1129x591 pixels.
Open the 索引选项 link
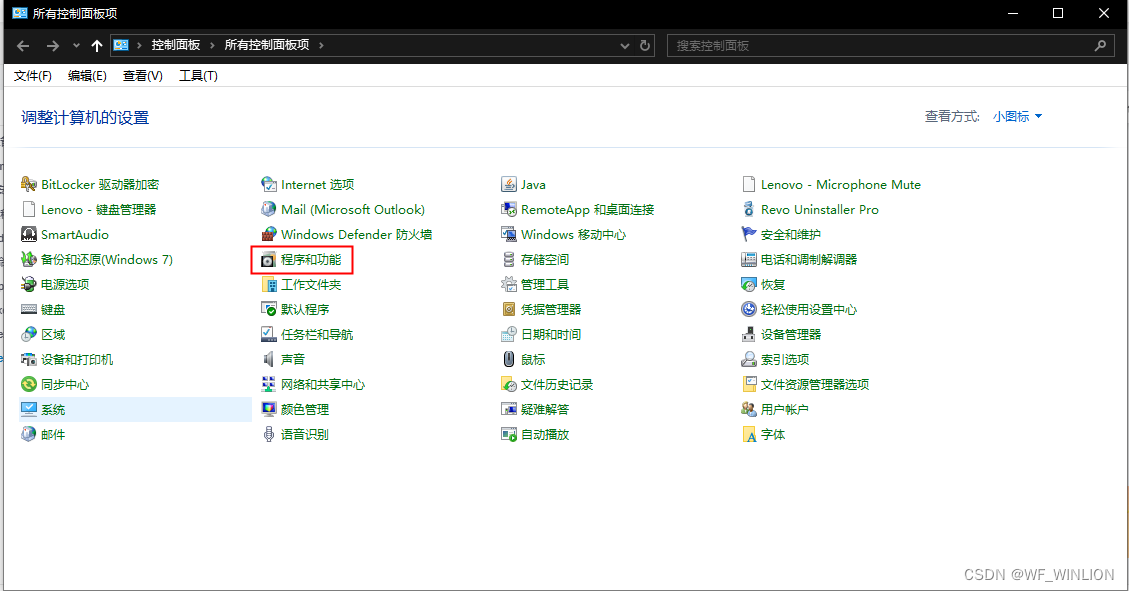pos(785,359)
